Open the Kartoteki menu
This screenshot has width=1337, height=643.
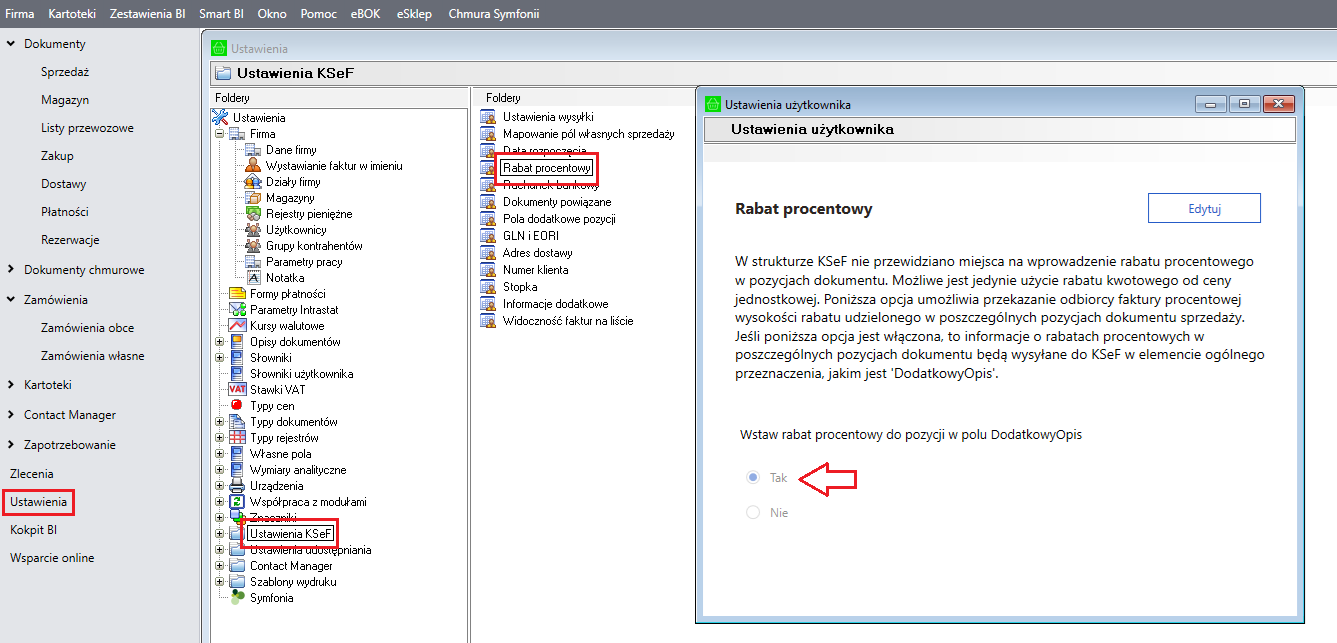tap(71, 13)
